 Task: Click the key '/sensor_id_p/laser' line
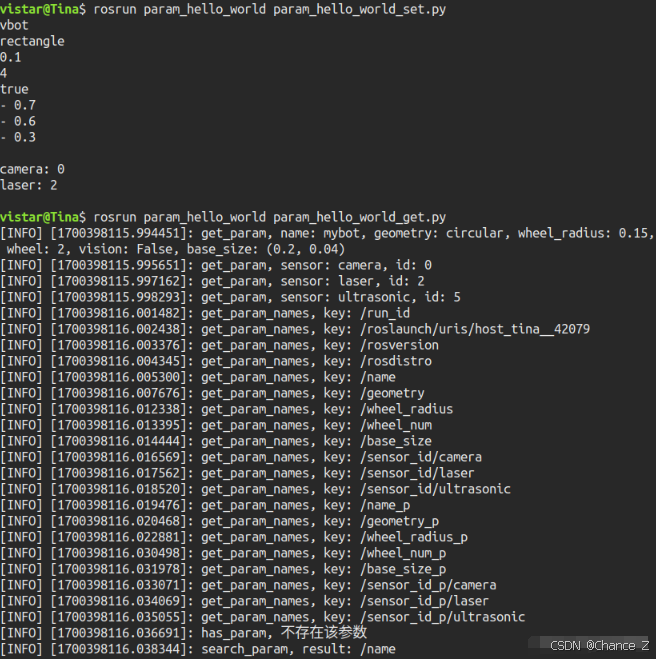point(245,601)
